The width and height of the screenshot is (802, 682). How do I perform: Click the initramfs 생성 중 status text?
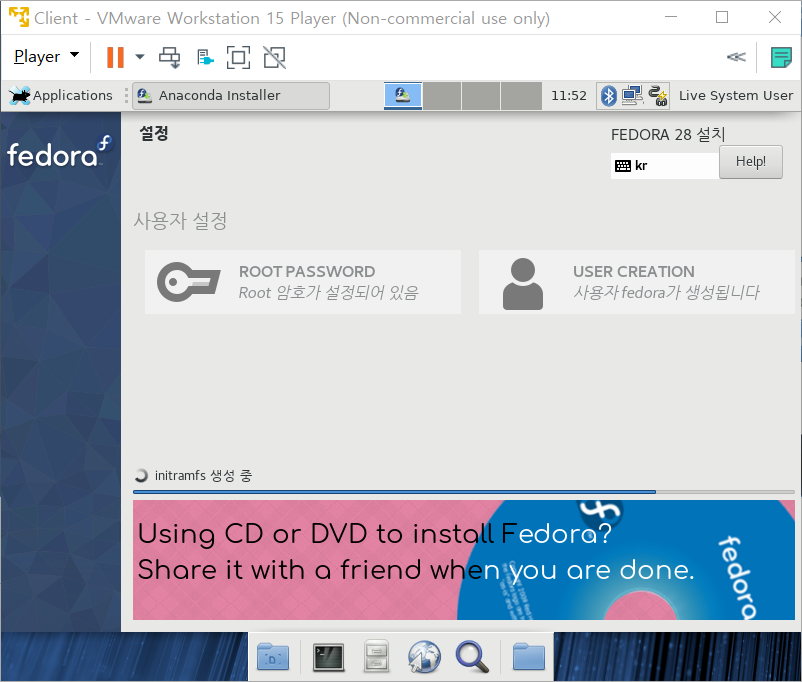tap(204, 476)
